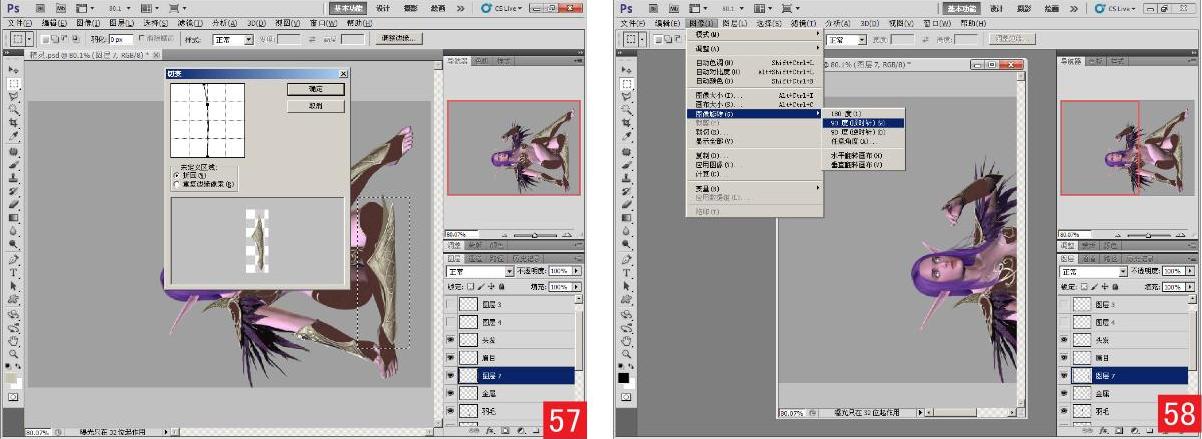Open 样式 dropdown in left options bar
This screenshot has height=439, width=1202.
click(x=234, y=39)
